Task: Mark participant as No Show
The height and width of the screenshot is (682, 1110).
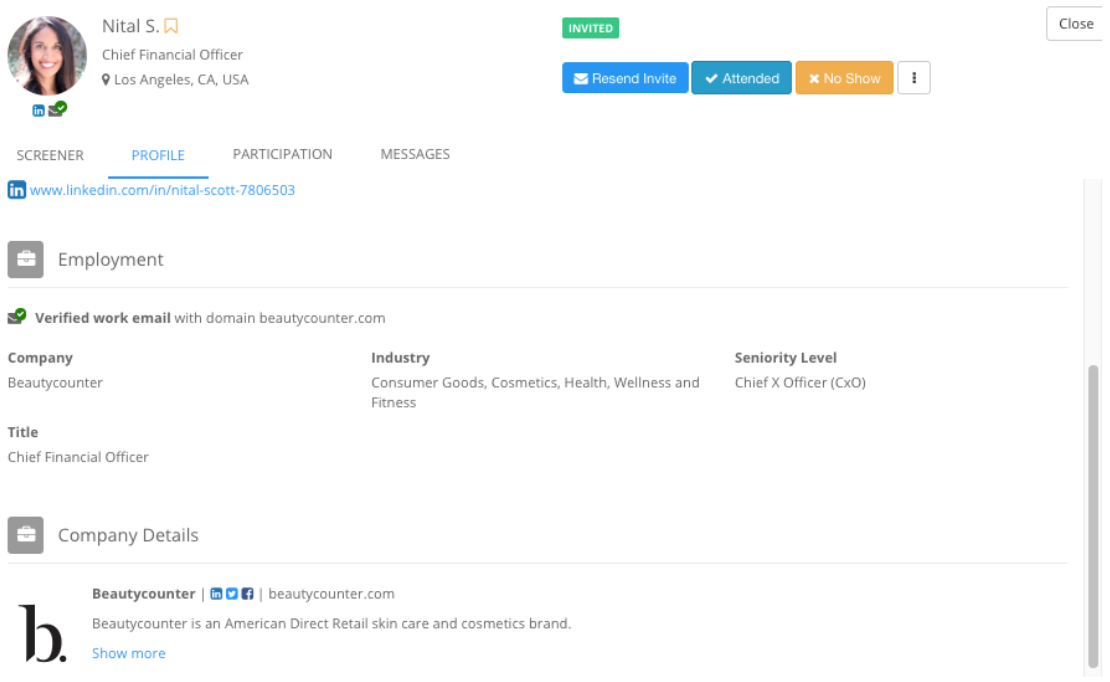Action: tap(844, 78)
